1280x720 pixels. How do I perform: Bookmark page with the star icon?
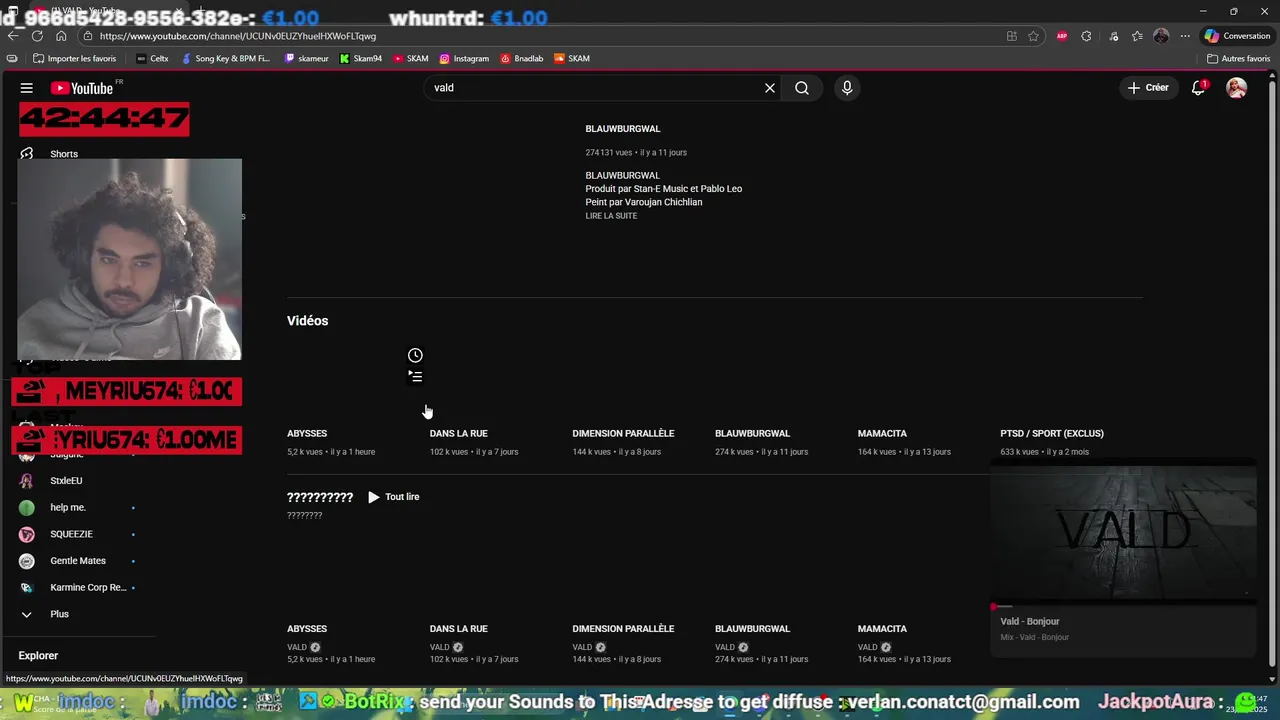pos(1033,36)
